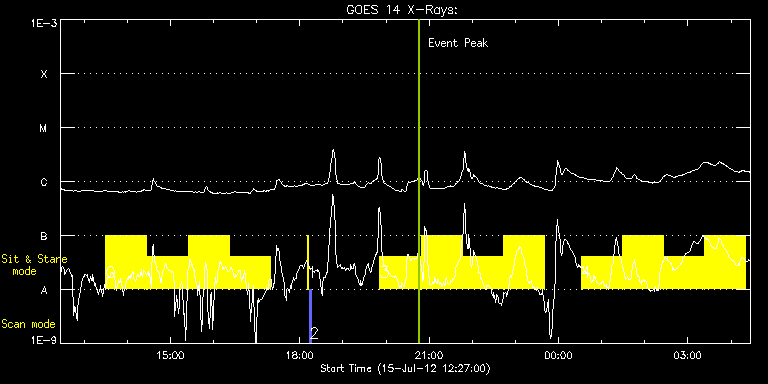Click the 00:00 time axis label
Screen dimensions: 768x384
pyautogui.click(x=558, y=355)
